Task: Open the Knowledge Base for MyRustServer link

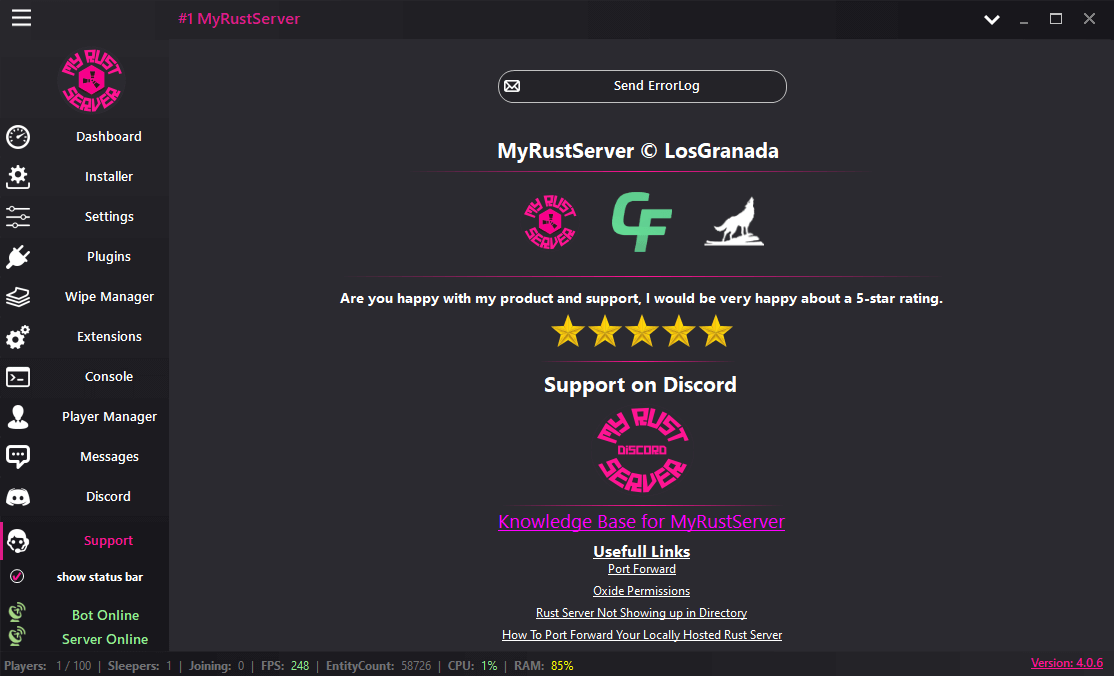Action: point(641,521)
